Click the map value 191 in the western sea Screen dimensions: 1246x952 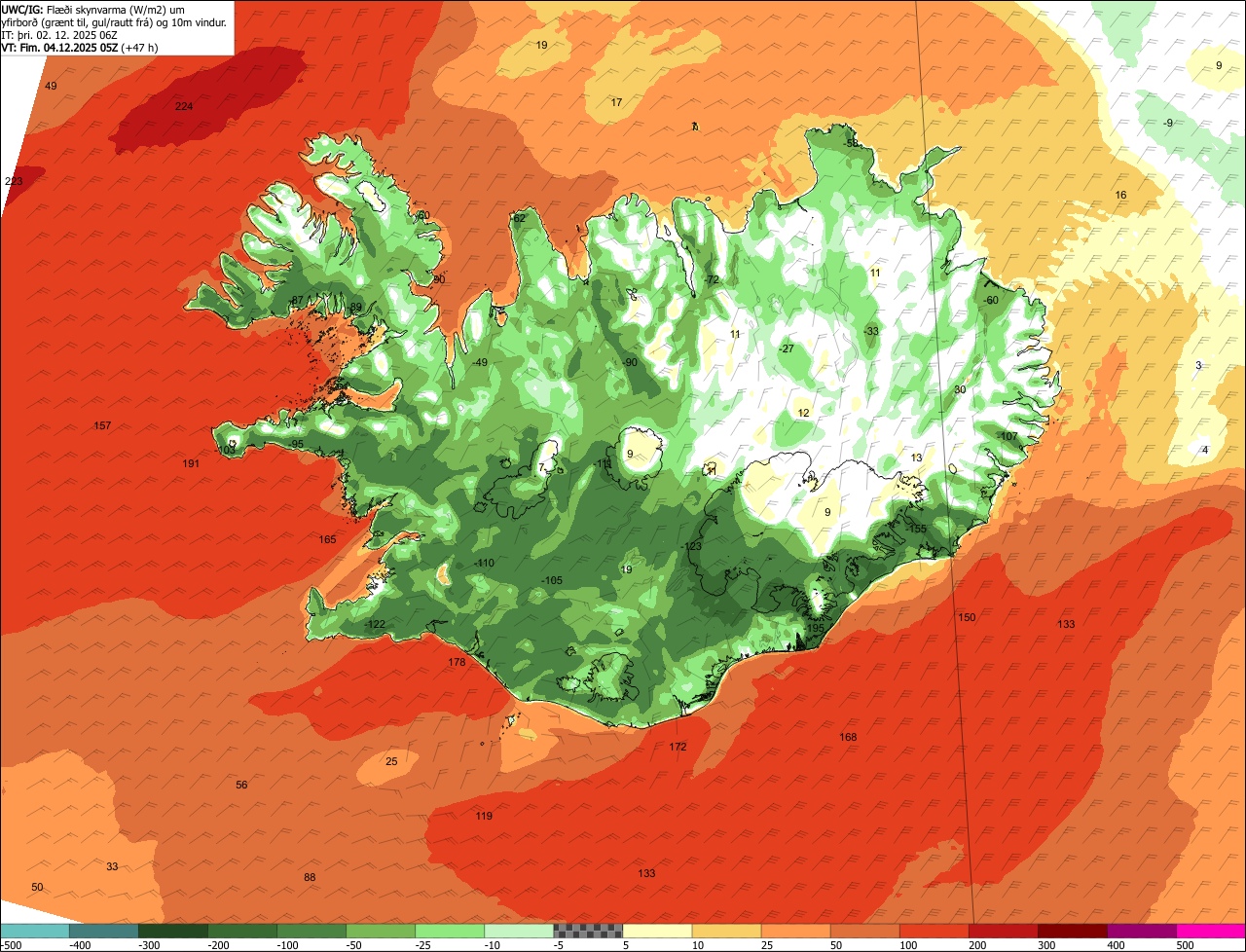click(x=191, y=463)
